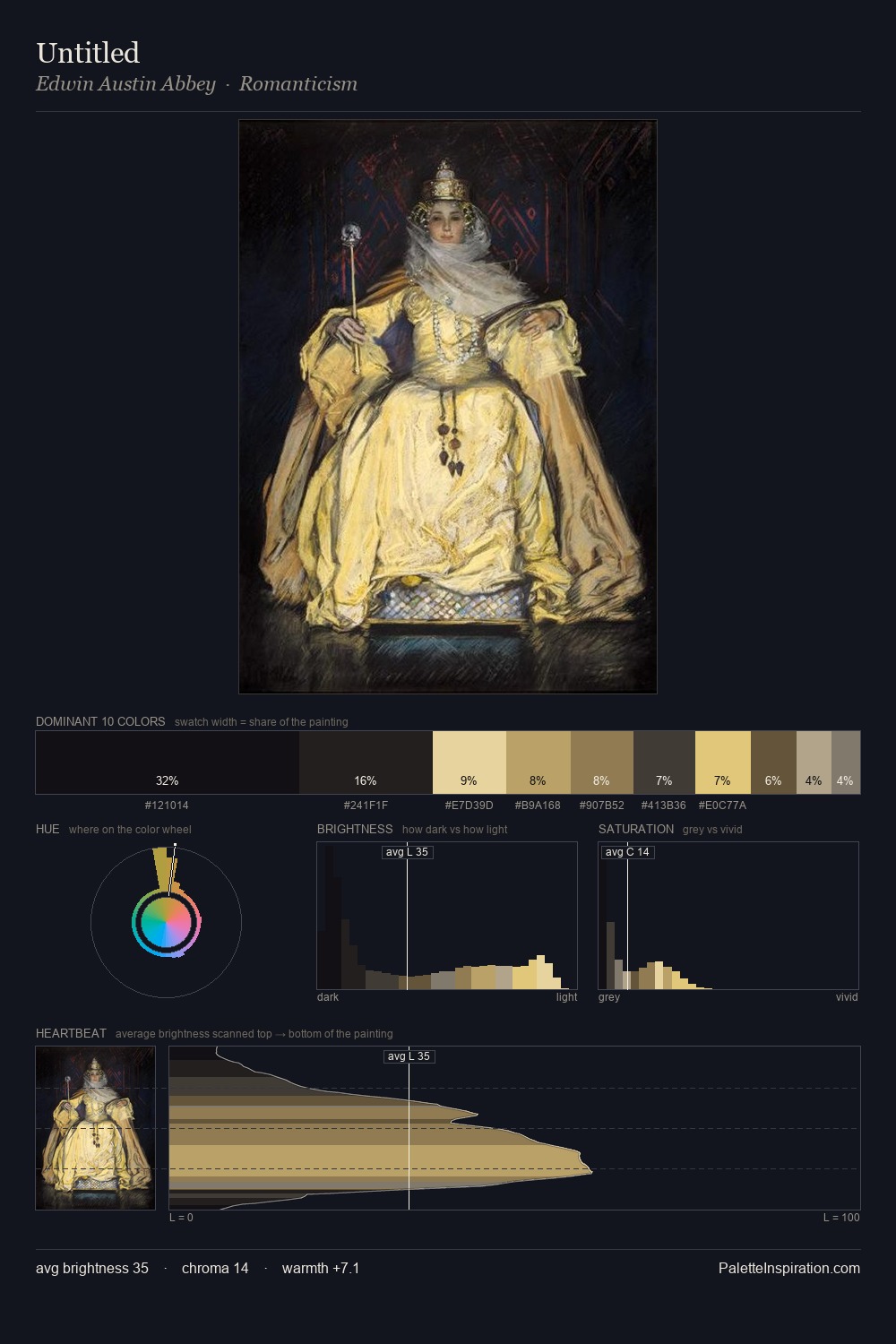Open the main painting image
This screenshot has width=896, height=1344.
(x=448, y=407)
